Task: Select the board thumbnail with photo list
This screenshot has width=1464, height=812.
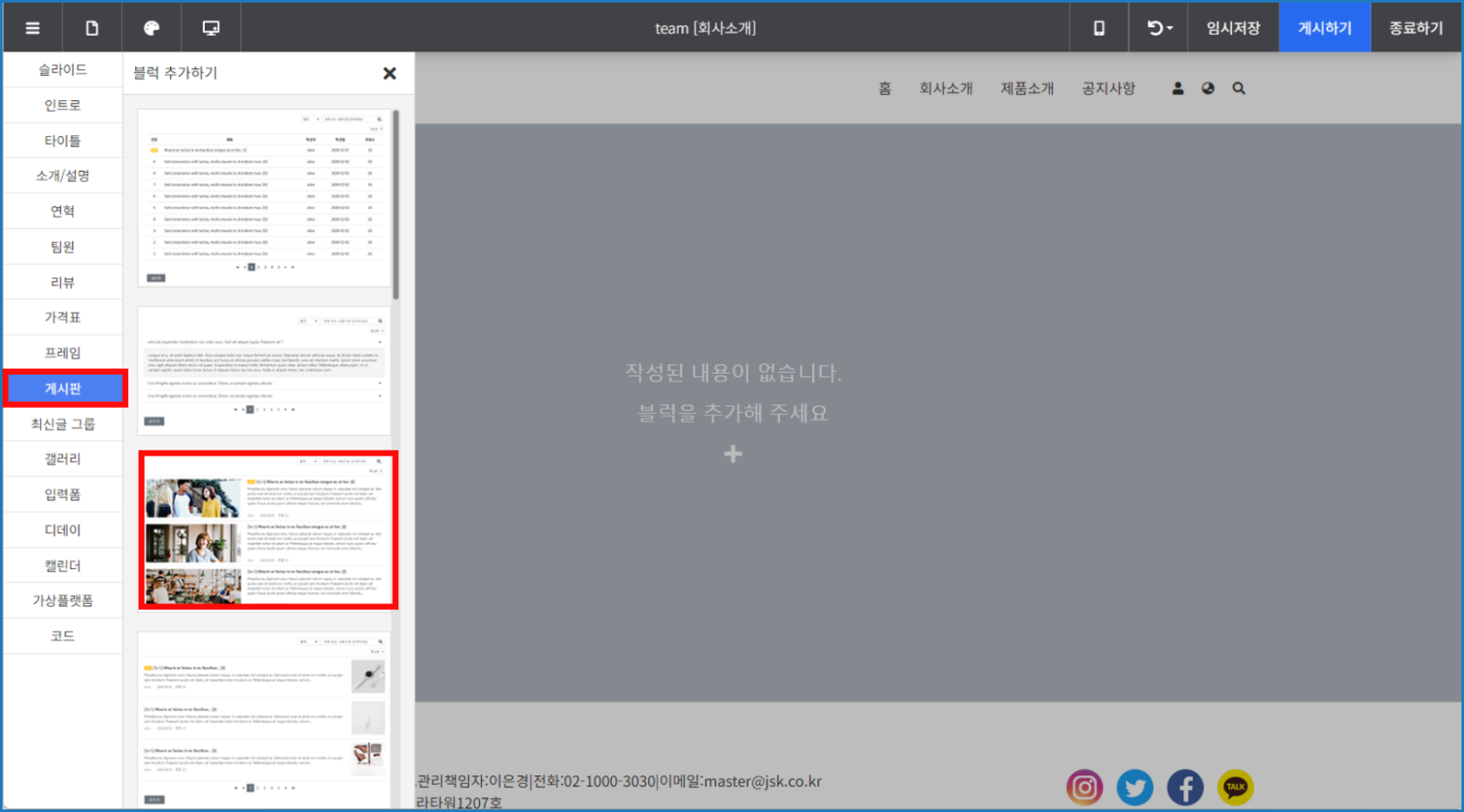Action: 268,530
